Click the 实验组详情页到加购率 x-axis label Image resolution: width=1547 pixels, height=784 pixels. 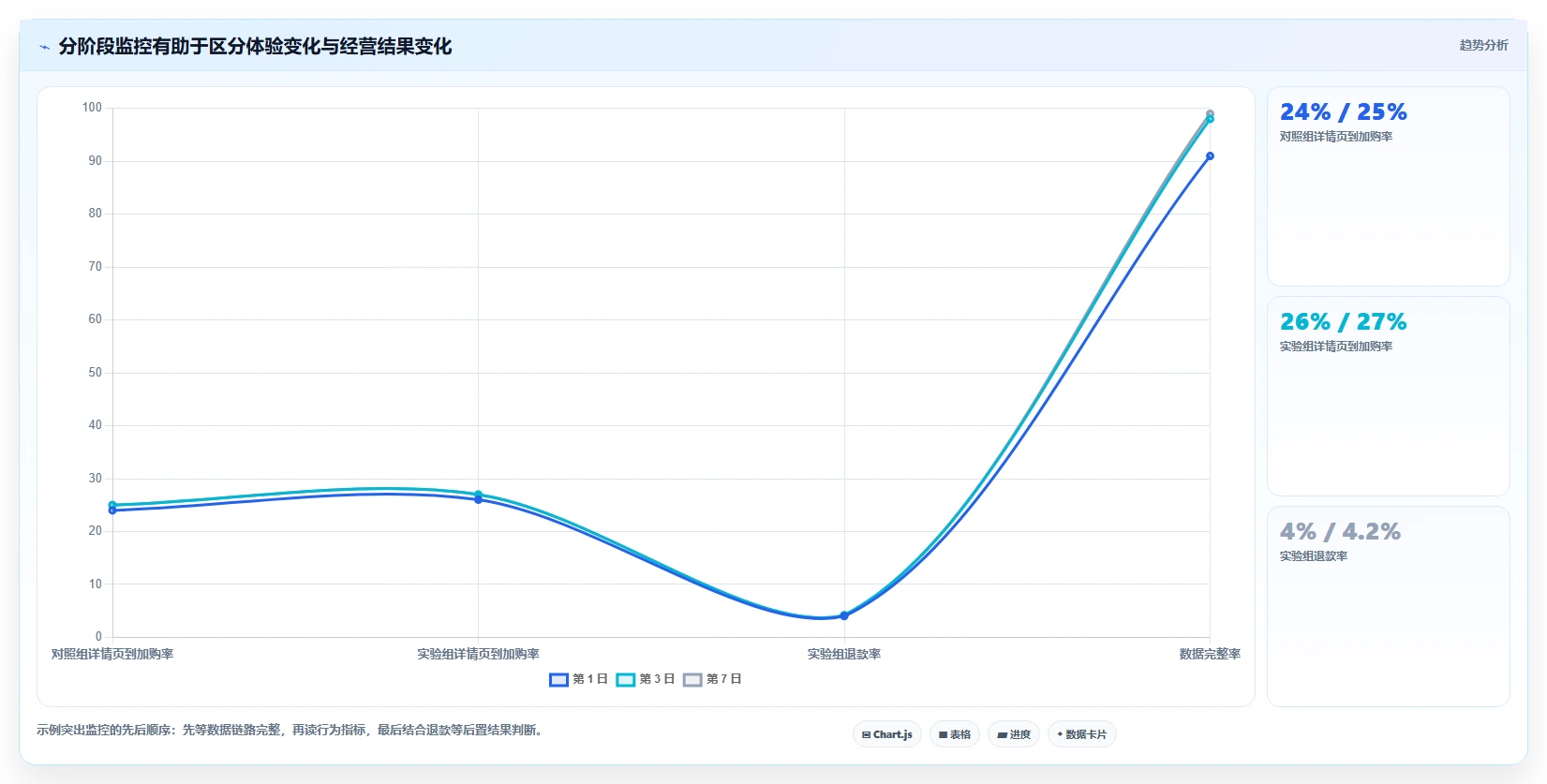click(x=478, y=654)
